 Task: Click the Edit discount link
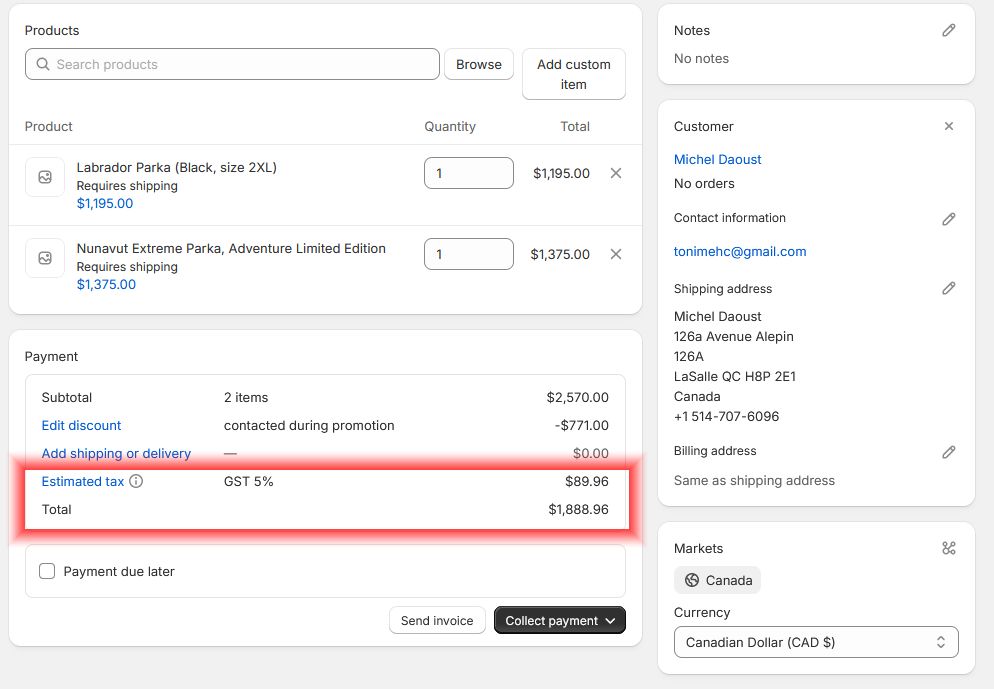coord(81,425)
